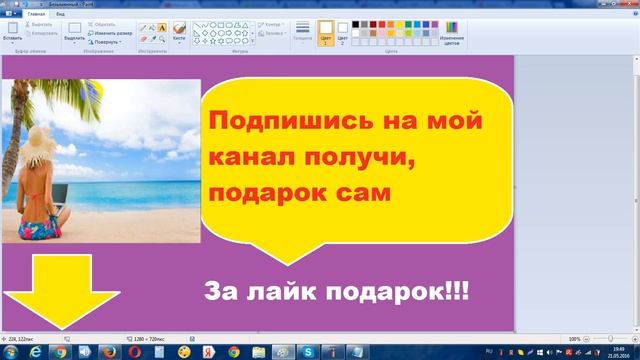This screenshot has width=640, height=360.
Task: Choose the Rectangle shape
Action: (221, 25)
